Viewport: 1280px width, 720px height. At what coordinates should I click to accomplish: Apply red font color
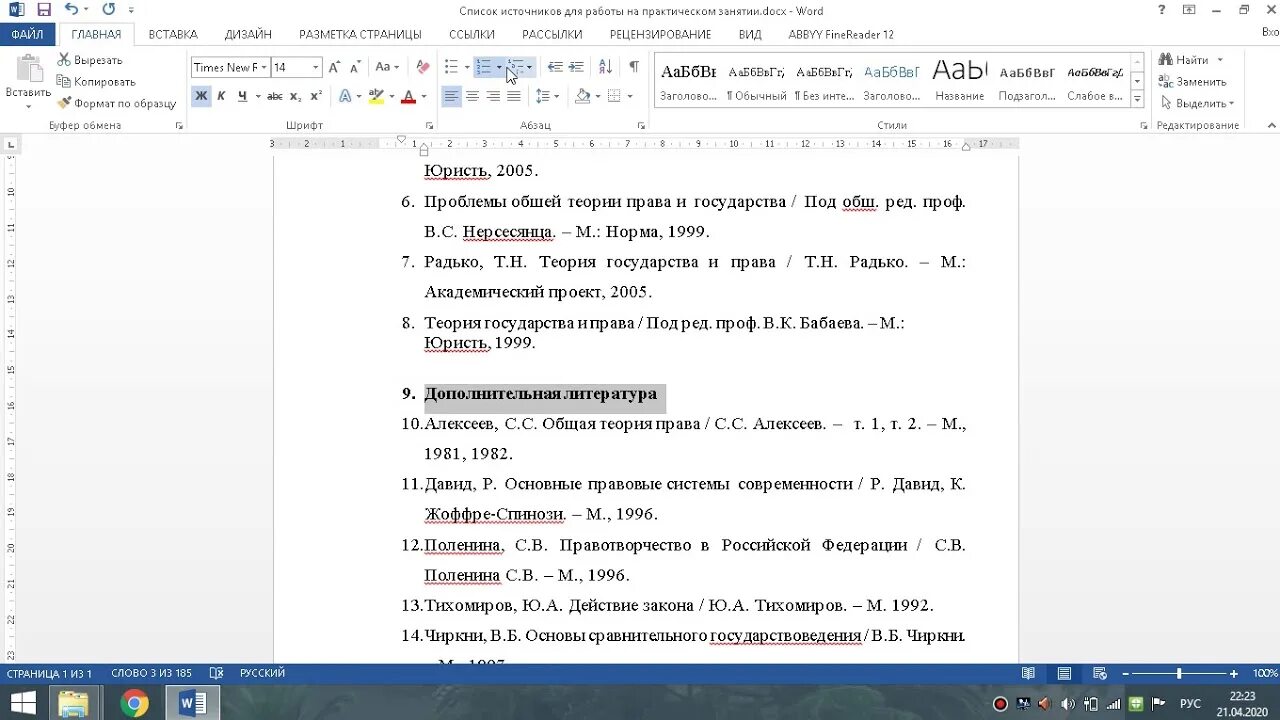[407, 96]
